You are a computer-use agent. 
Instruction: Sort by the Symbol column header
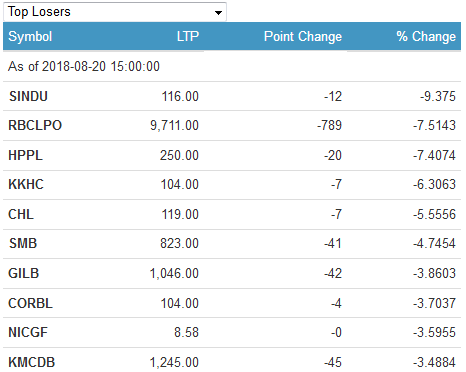30,36
